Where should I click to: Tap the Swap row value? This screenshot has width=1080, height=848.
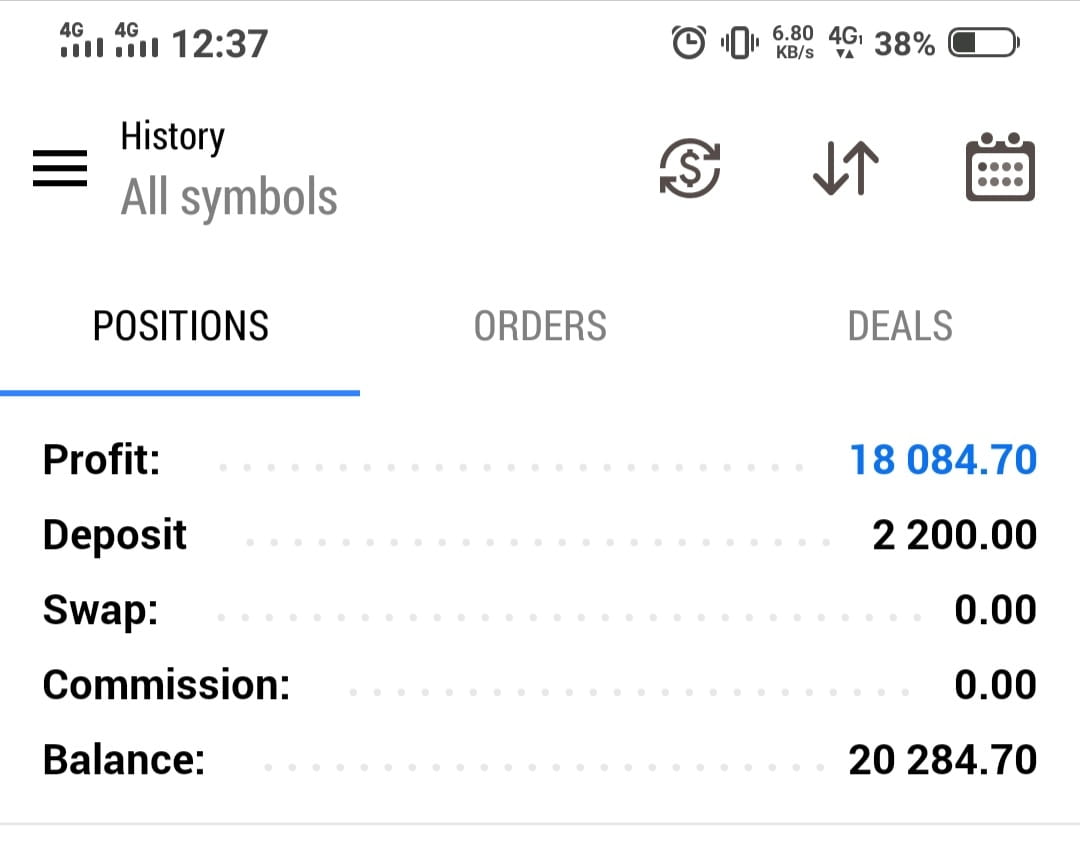pos(995,610)
